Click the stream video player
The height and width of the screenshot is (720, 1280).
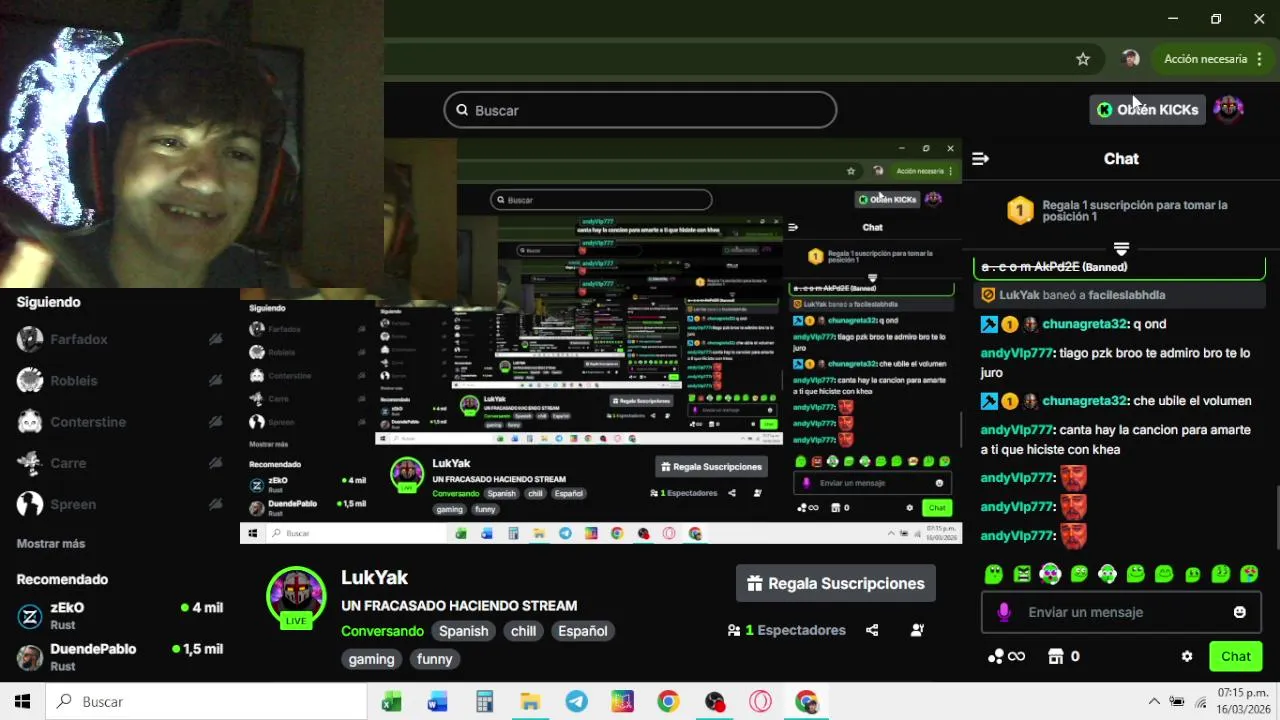[x=600, y=340]
